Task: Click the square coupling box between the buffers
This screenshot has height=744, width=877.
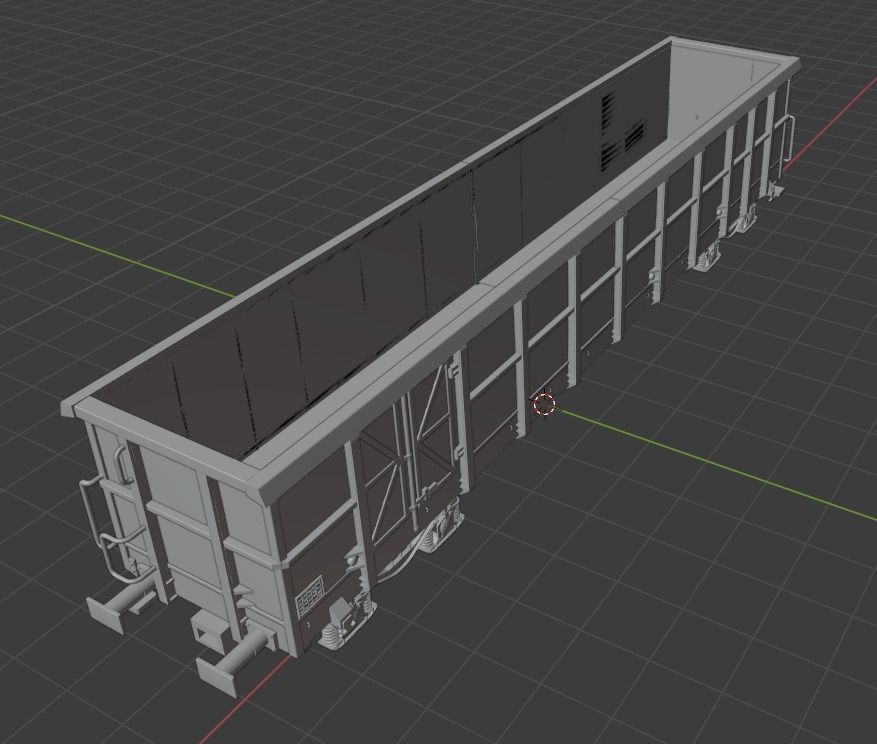Action: 208,630
